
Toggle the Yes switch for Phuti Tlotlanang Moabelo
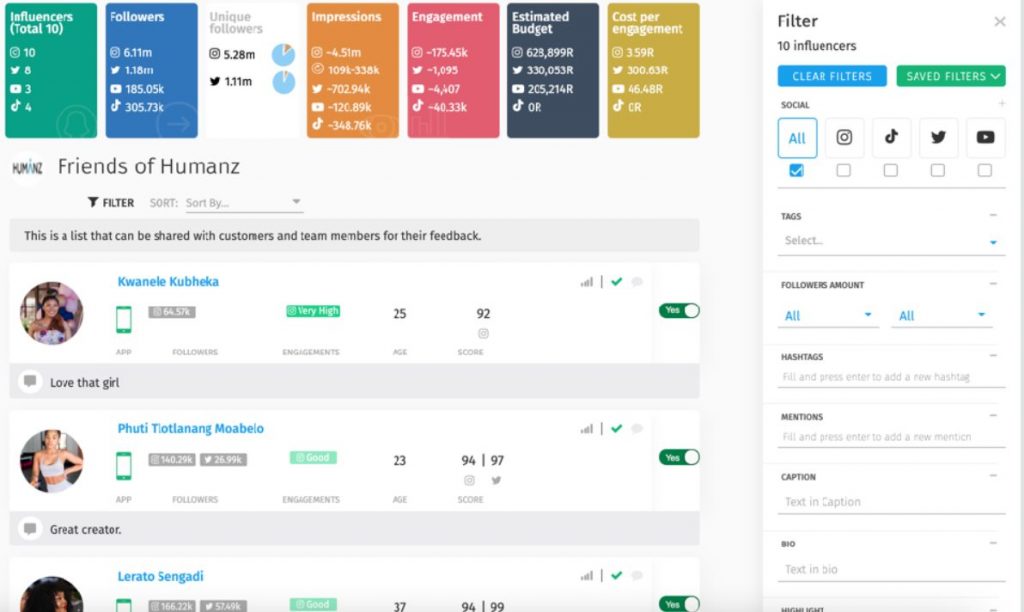pos(679,457)
